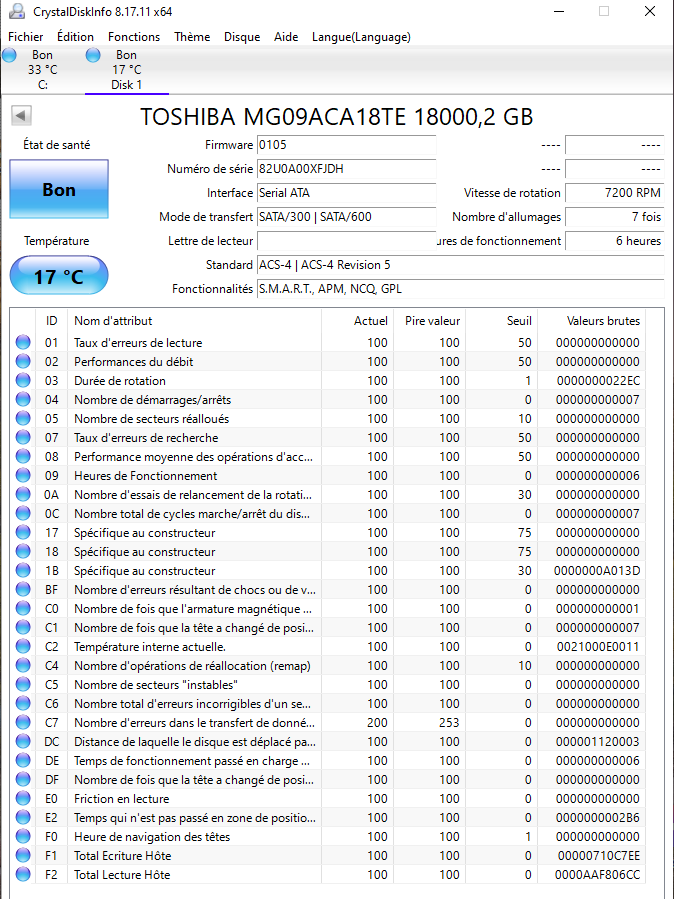The height and width of the screenshot is (899, 674).
Task: Click status orb for attribute F0
Action: coord(23,836)
